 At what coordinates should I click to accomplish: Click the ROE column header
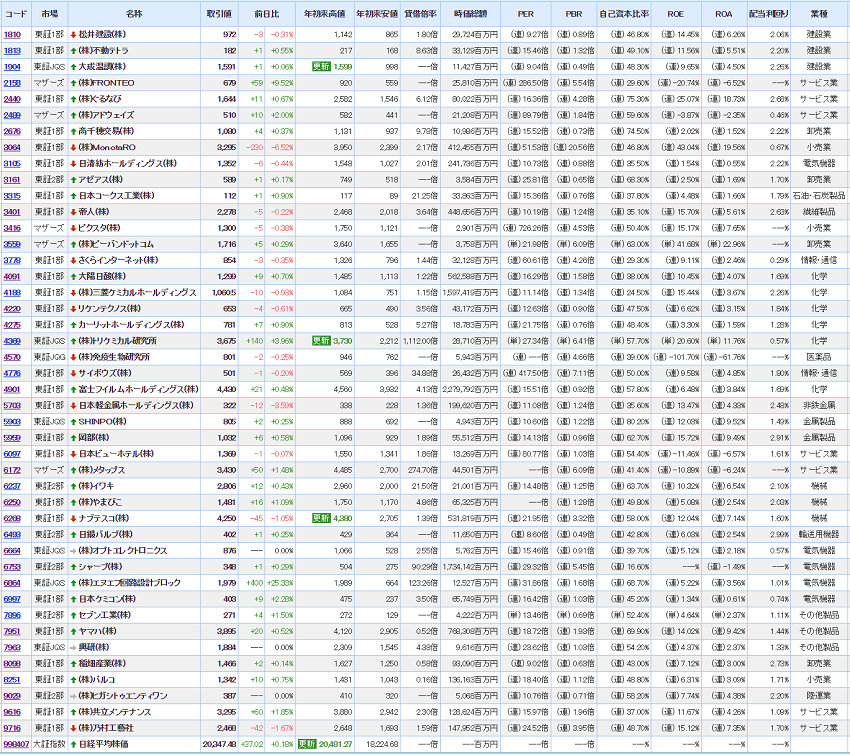point(675,14)
